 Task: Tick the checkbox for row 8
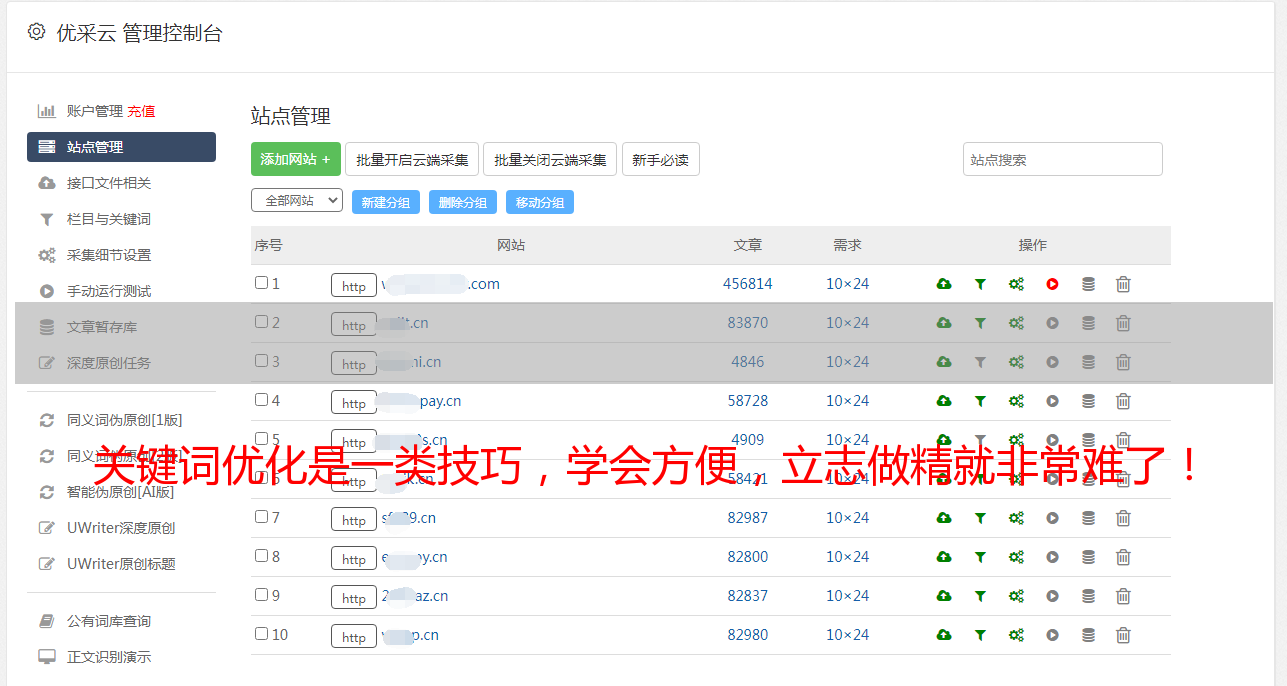261,556
